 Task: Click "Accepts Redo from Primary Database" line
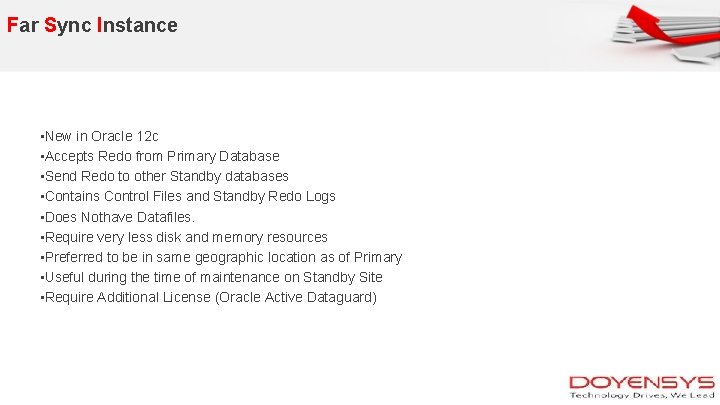point(160,156)
